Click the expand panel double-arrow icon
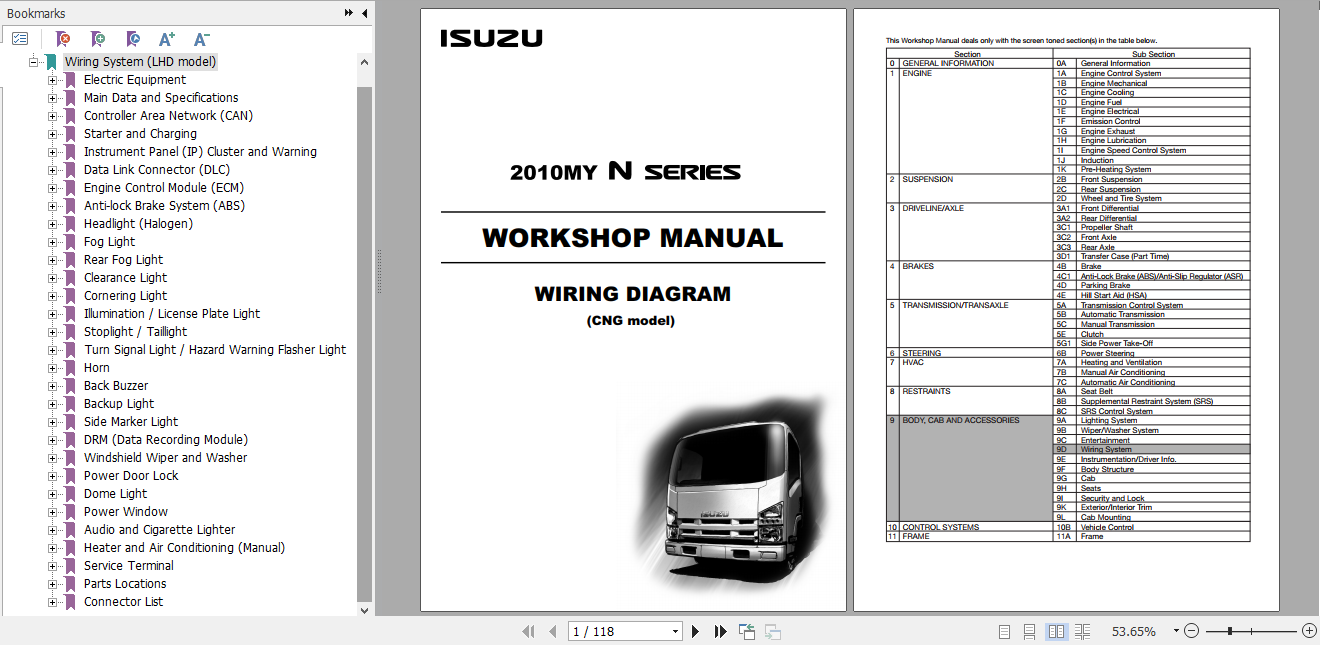 (x=349, y=13)
